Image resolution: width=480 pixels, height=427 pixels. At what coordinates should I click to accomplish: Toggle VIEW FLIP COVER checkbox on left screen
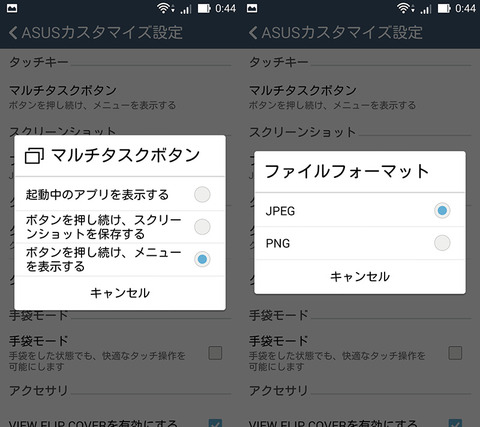click(215, 423)
